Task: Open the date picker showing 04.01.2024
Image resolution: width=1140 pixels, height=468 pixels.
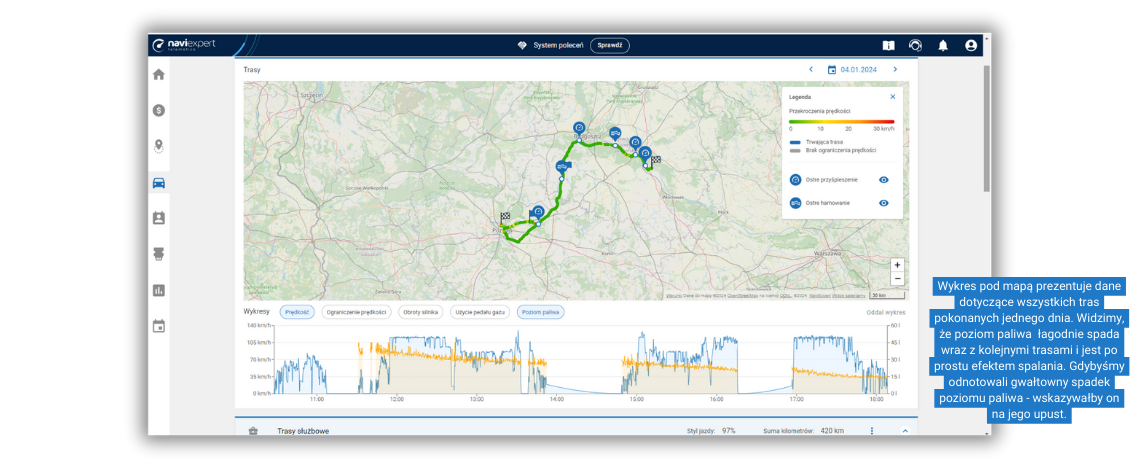Action: click(x=853, y=70)
